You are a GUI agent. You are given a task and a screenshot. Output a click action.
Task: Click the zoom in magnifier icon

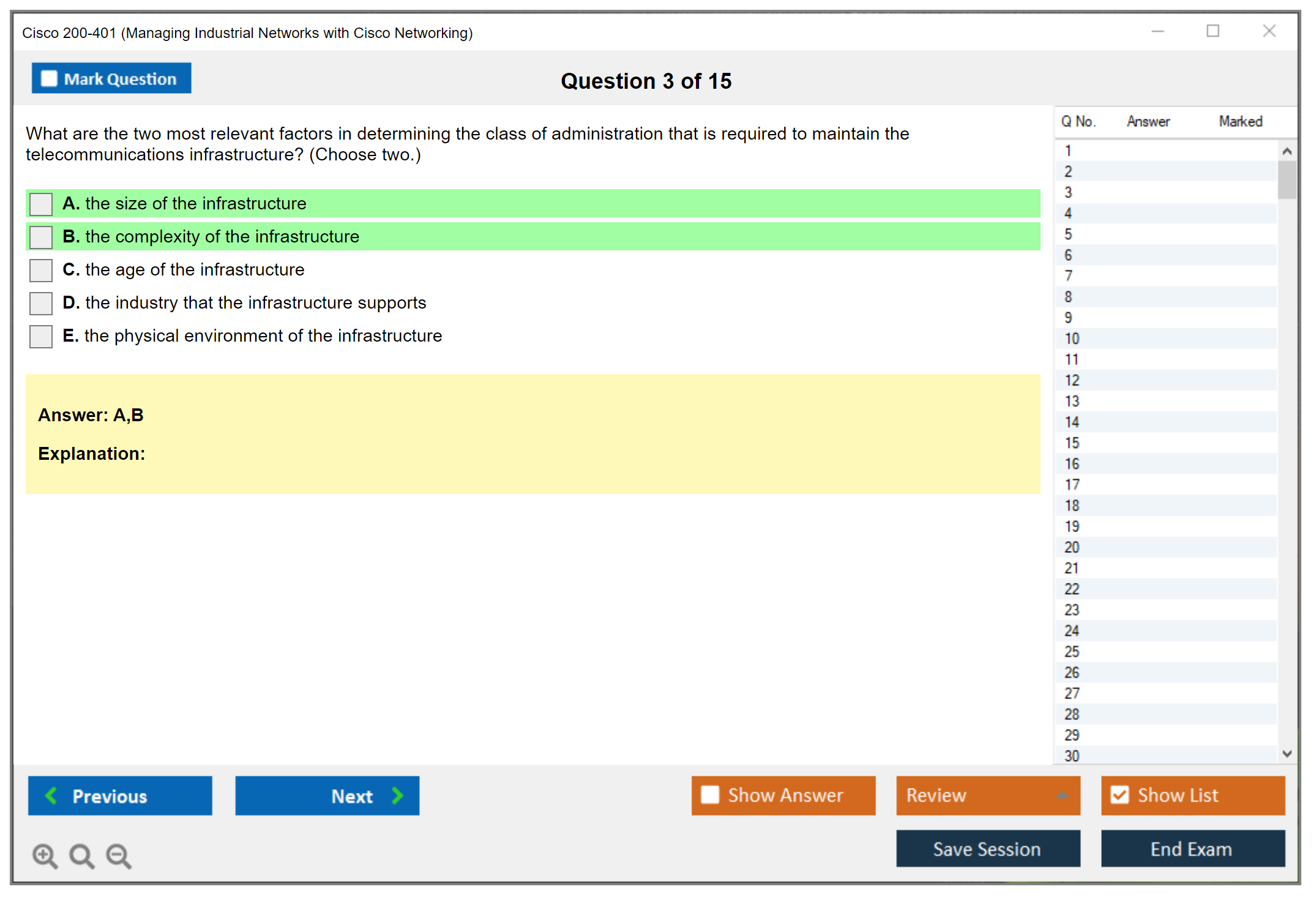tap(45, 855)
